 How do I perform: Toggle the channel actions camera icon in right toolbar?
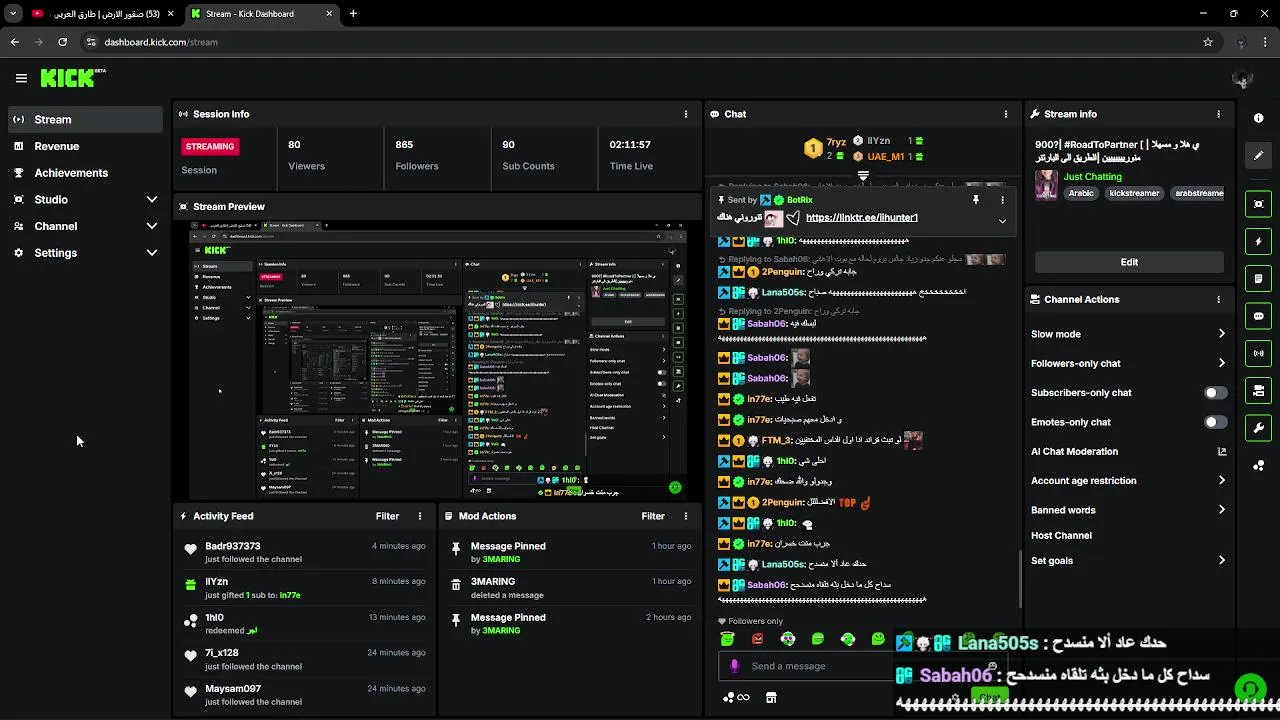1258,390
